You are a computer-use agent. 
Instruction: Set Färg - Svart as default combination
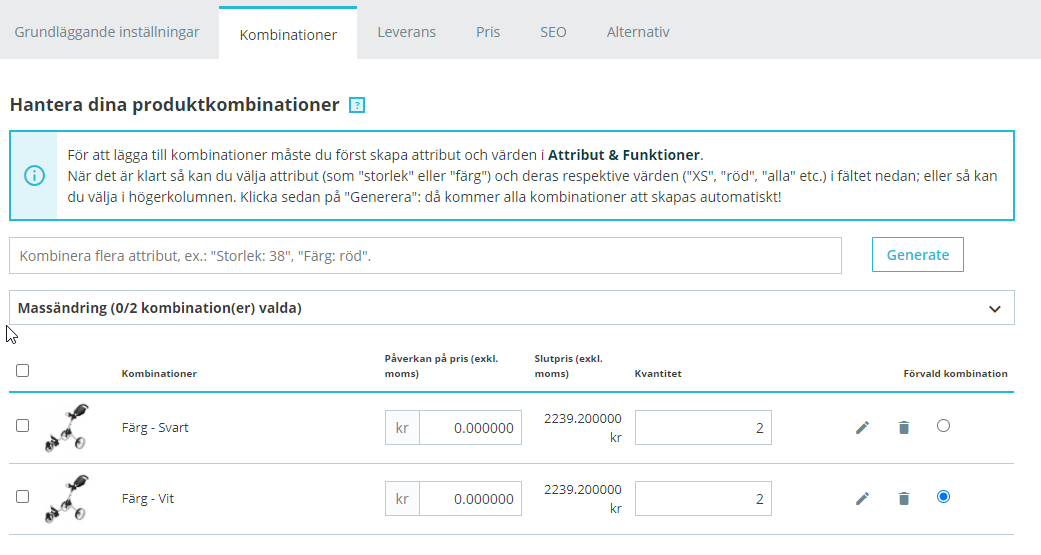pyautogui.click(x=943, y=425)
